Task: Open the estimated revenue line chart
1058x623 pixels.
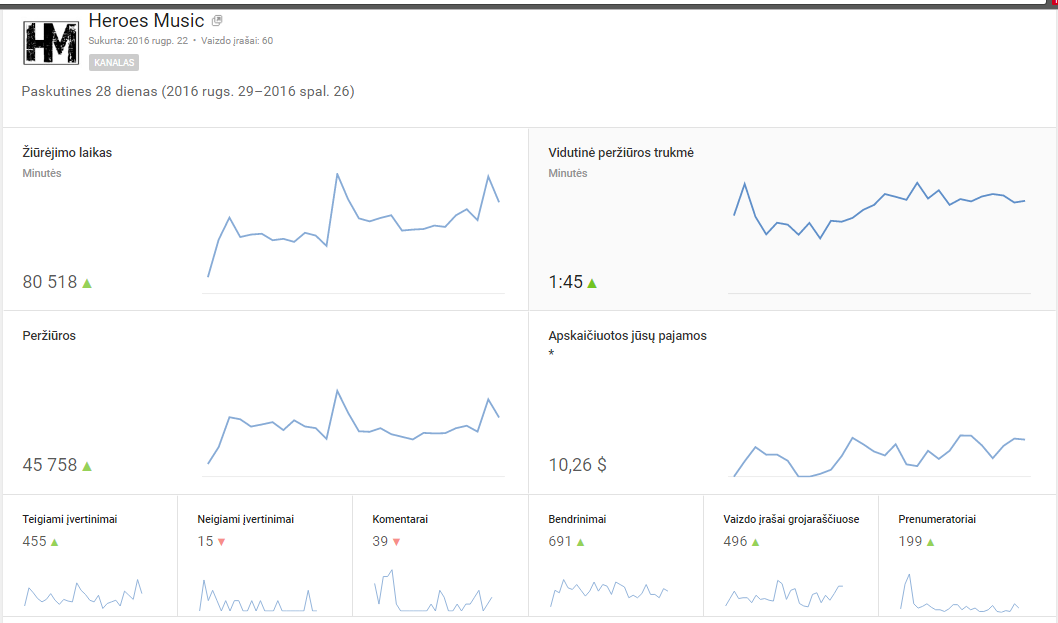Action: [x=879, y=454]
